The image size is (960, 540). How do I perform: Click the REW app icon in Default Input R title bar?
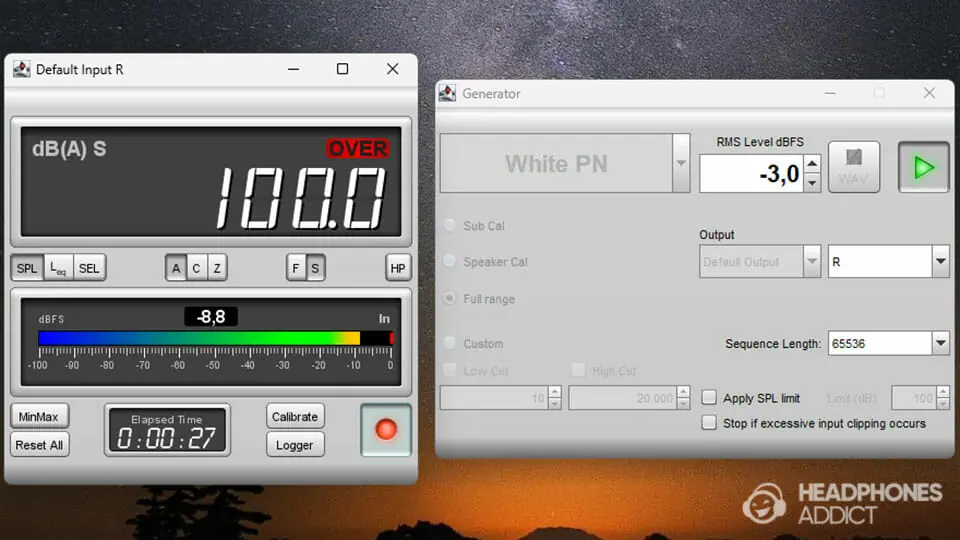tap(21, 69)
